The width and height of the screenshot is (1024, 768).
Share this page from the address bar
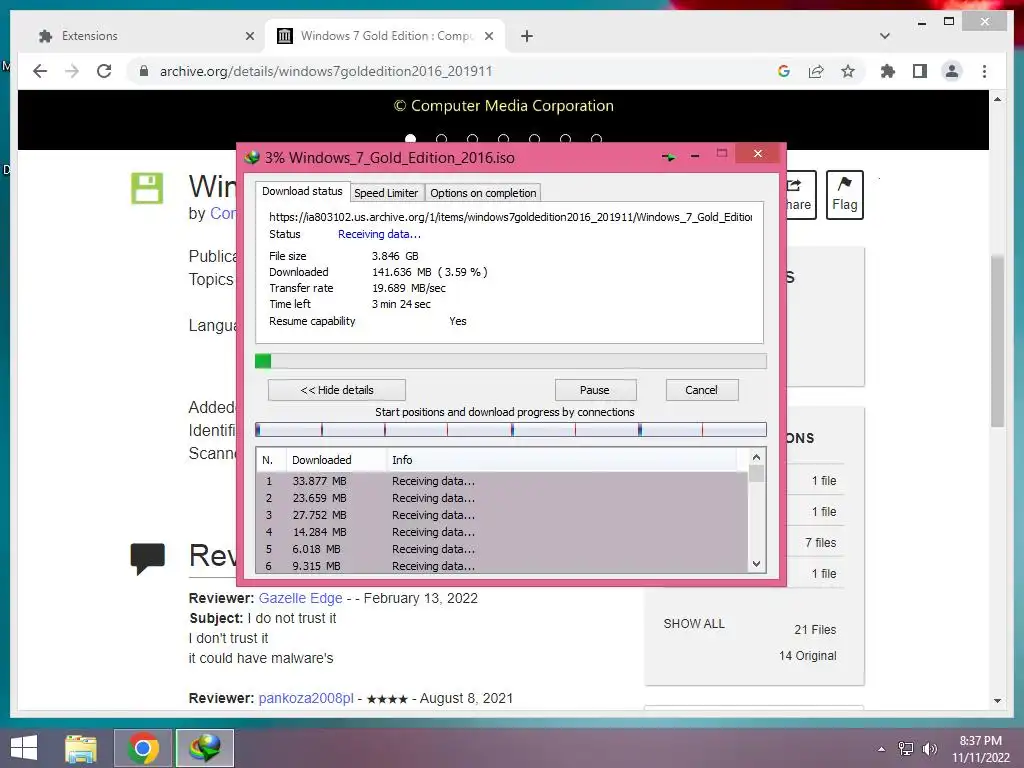tap(816, 71)
